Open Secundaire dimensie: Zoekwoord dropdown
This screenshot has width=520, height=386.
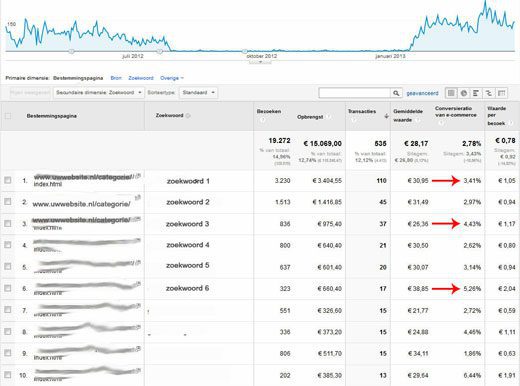point(99,93)
